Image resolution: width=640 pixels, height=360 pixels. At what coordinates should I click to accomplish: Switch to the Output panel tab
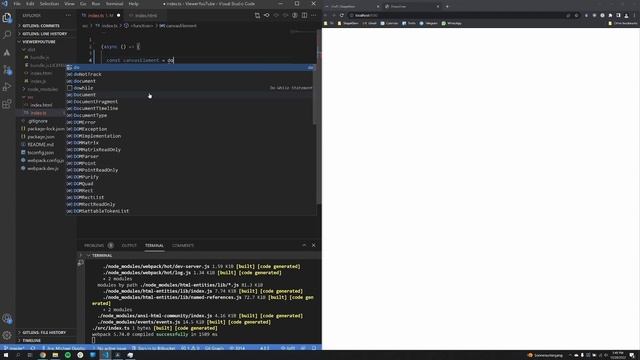[129, 246]
